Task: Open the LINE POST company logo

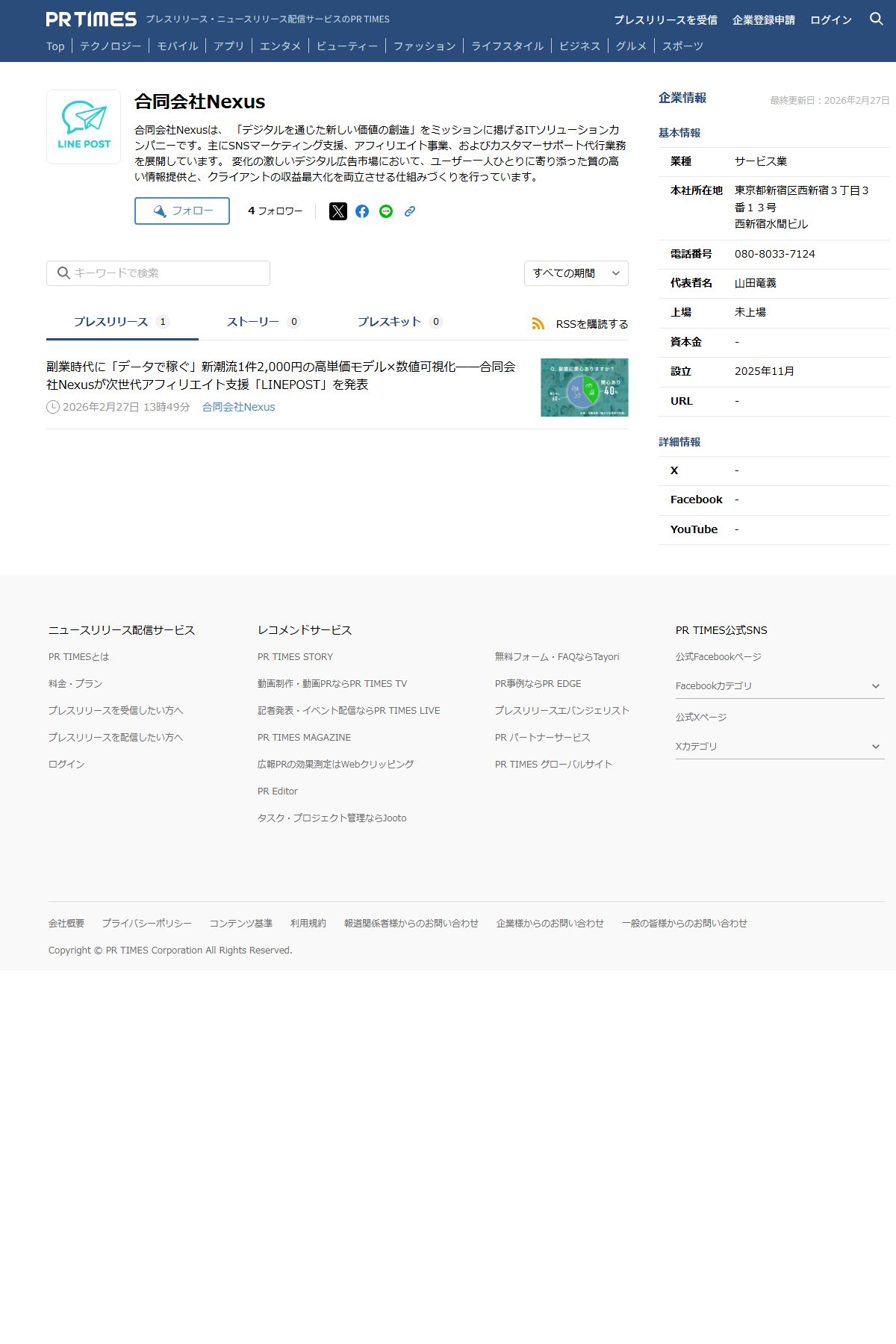Action: click(x=84, y=127)
